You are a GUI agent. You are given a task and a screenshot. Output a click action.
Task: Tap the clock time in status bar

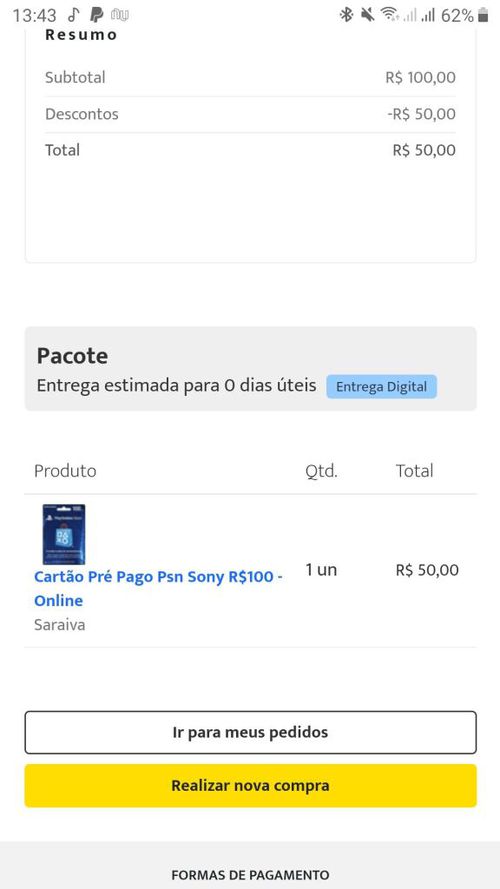(35, 15)
